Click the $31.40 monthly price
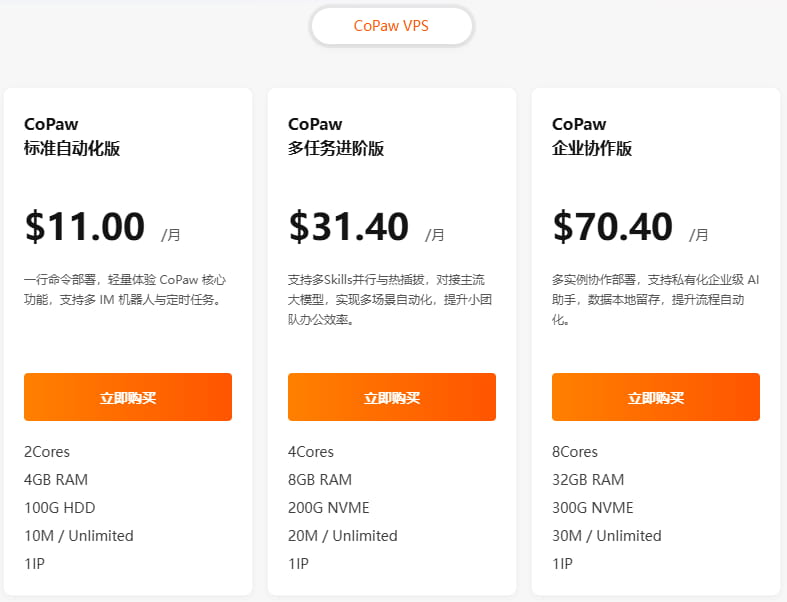The height and width of the screenshot is (602, 787). click(x=349, y=227)
